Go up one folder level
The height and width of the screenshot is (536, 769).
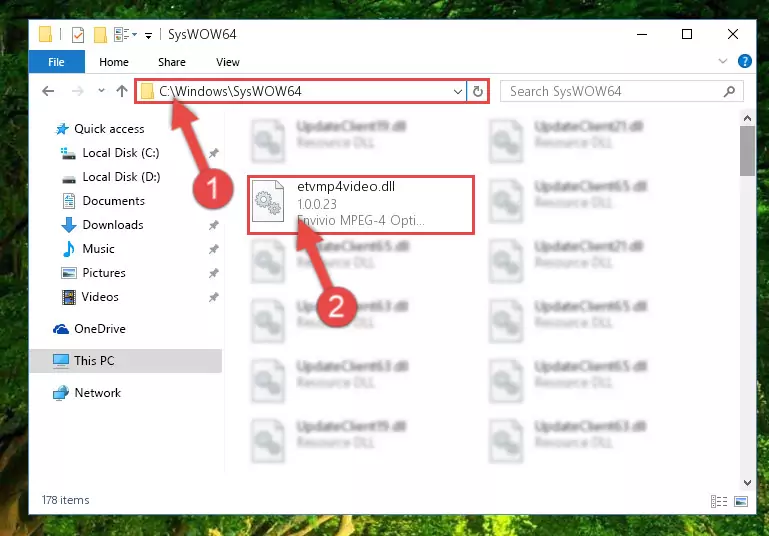(122, 91)
